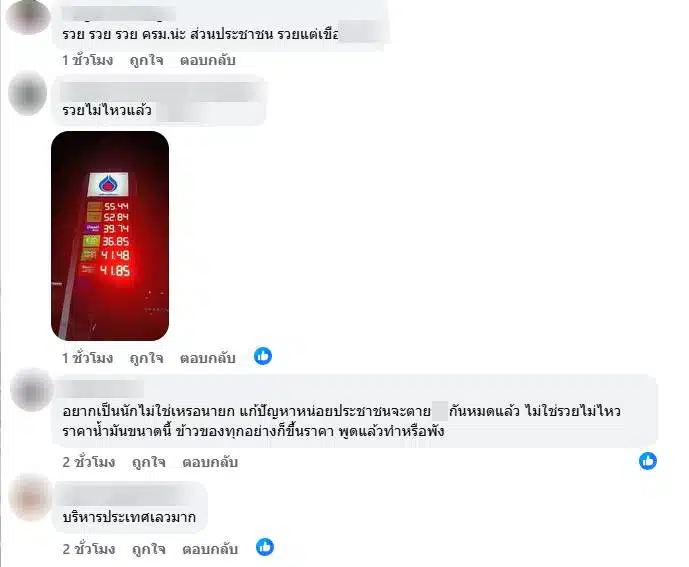Image resolution: width=689 pixels, height=567 pixels.
Task: Click ตอบกลับ under the บริหารประเทศเลวมาก comment
Action: 210,549
